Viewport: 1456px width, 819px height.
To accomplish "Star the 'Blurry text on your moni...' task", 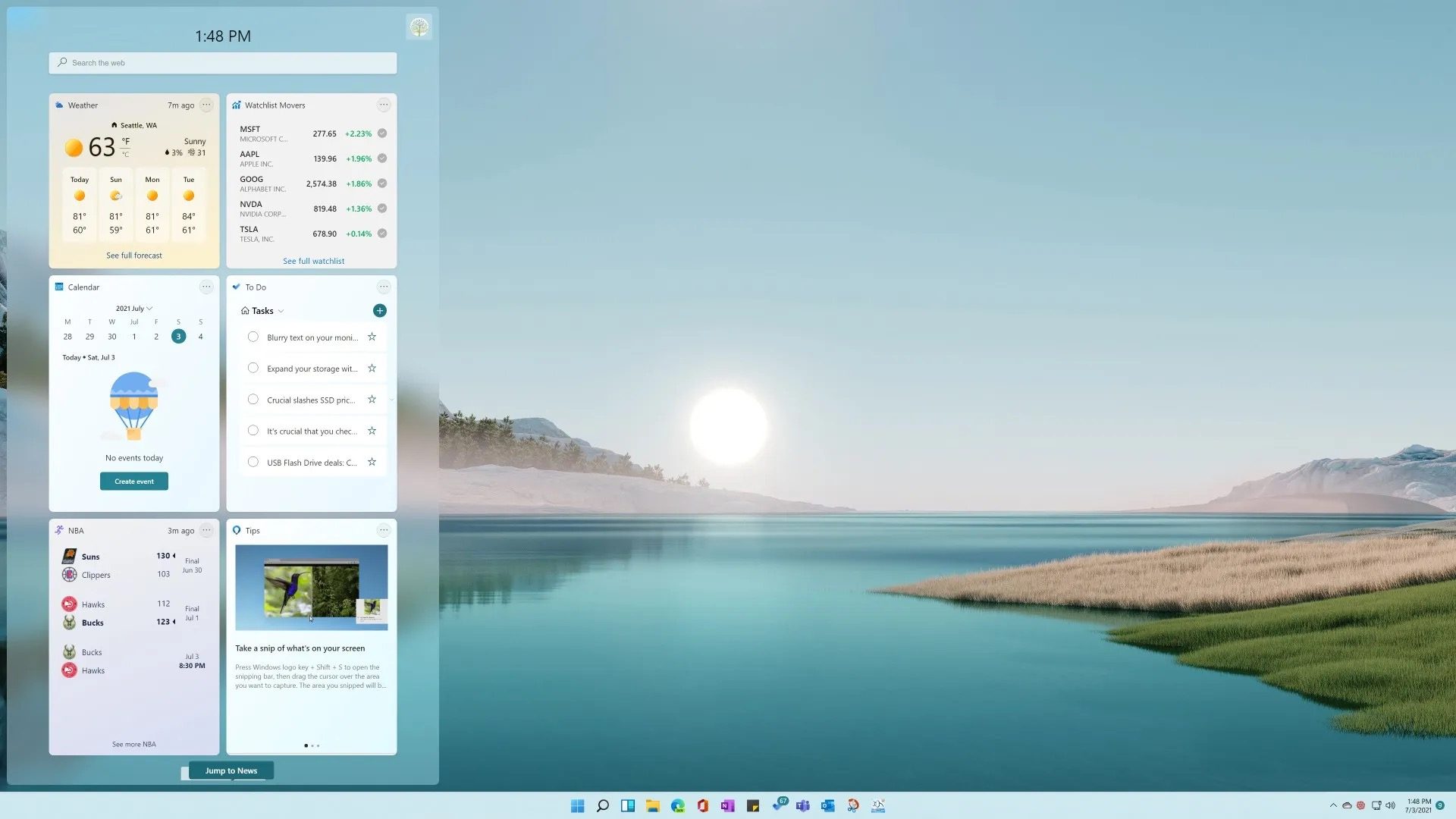I will click(x=372, y=337).
